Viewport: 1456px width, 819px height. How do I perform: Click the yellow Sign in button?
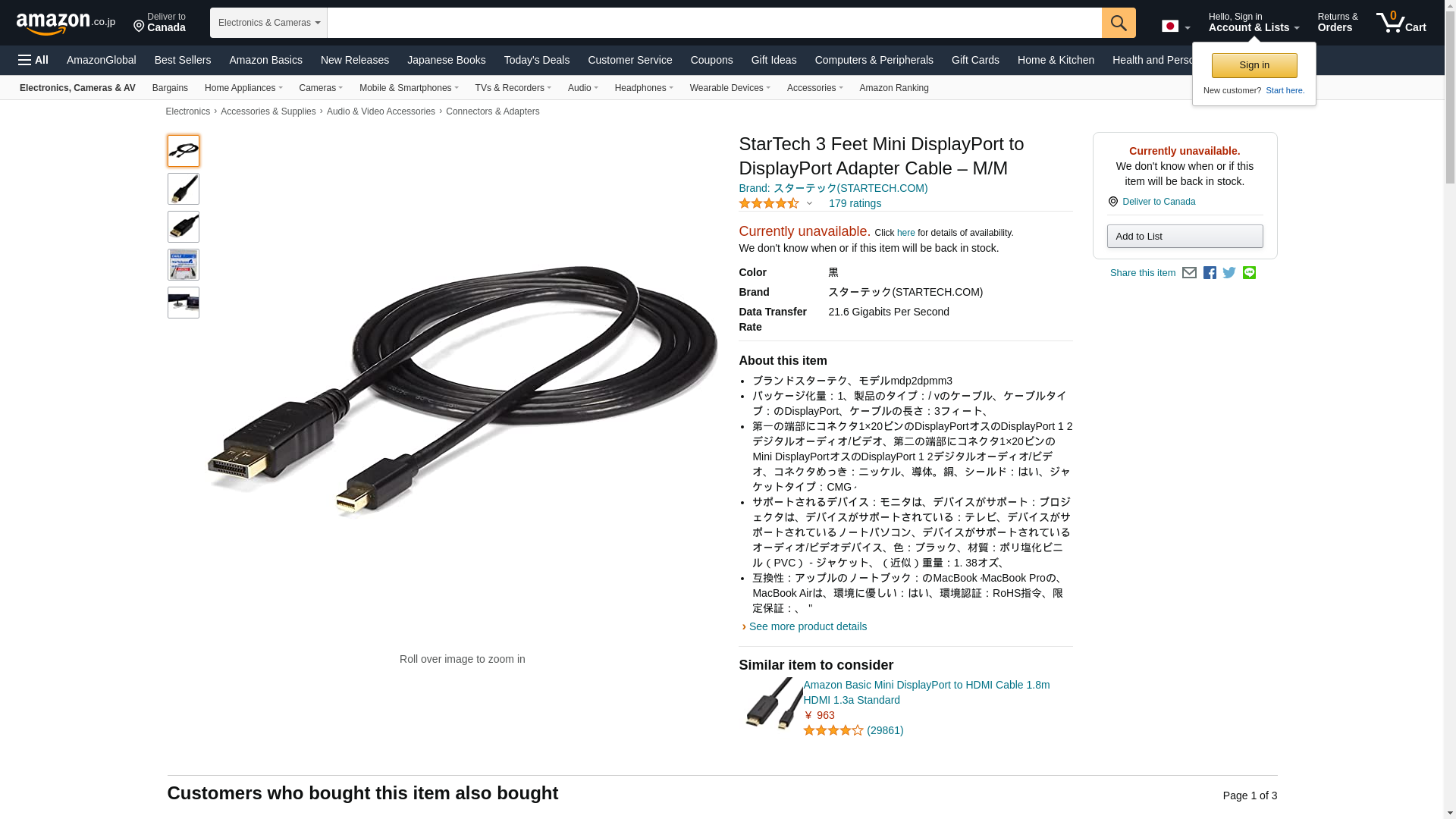tap(1254, 65)
